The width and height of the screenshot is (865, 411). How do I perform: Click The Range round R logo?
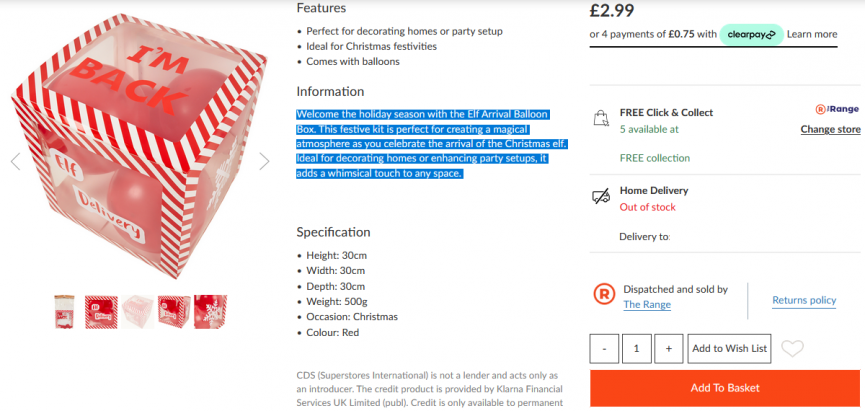click(603, 294)
